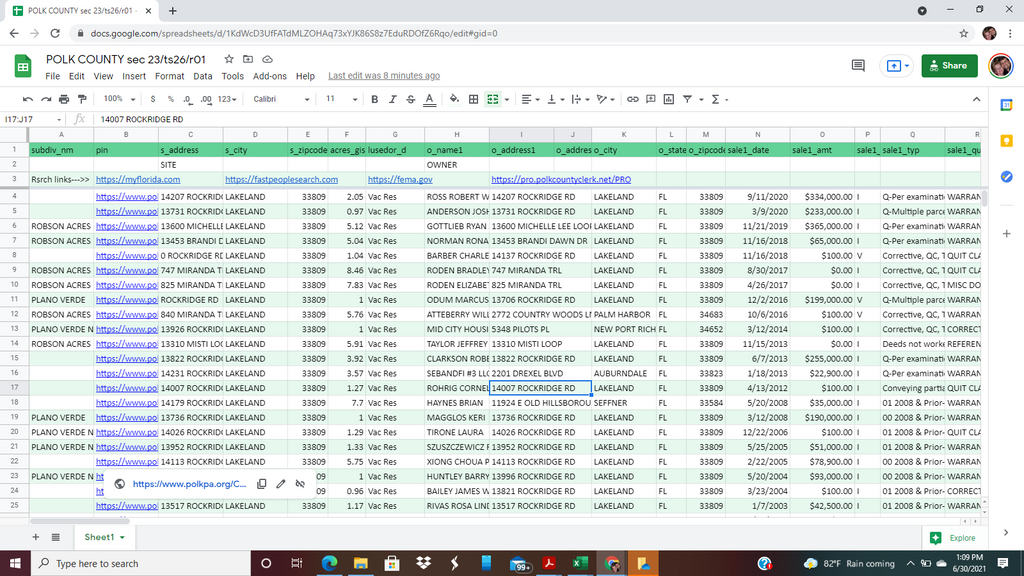This screenshot has height=576, width=1024.
Task: Open the https://fema.gov link
Action: click(400, 180)
